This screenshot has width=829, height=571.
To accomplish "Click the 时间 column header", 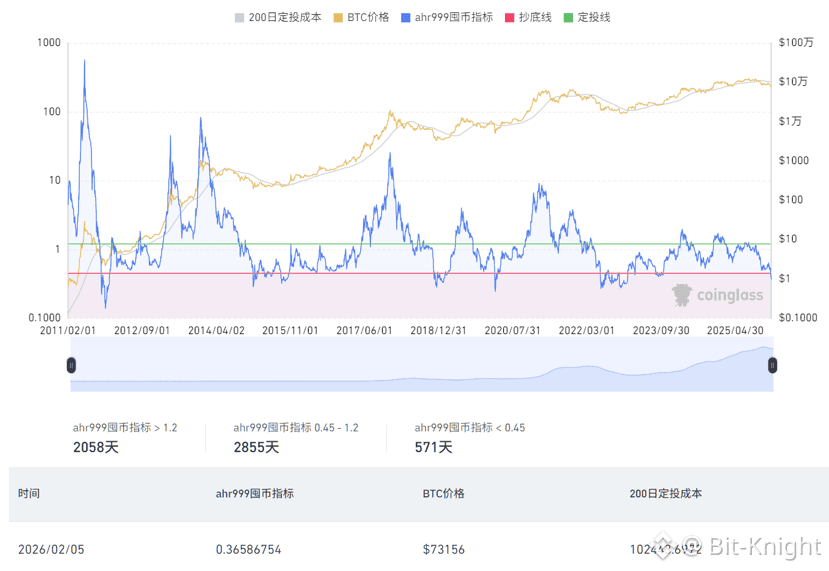I will pos(29,493).
